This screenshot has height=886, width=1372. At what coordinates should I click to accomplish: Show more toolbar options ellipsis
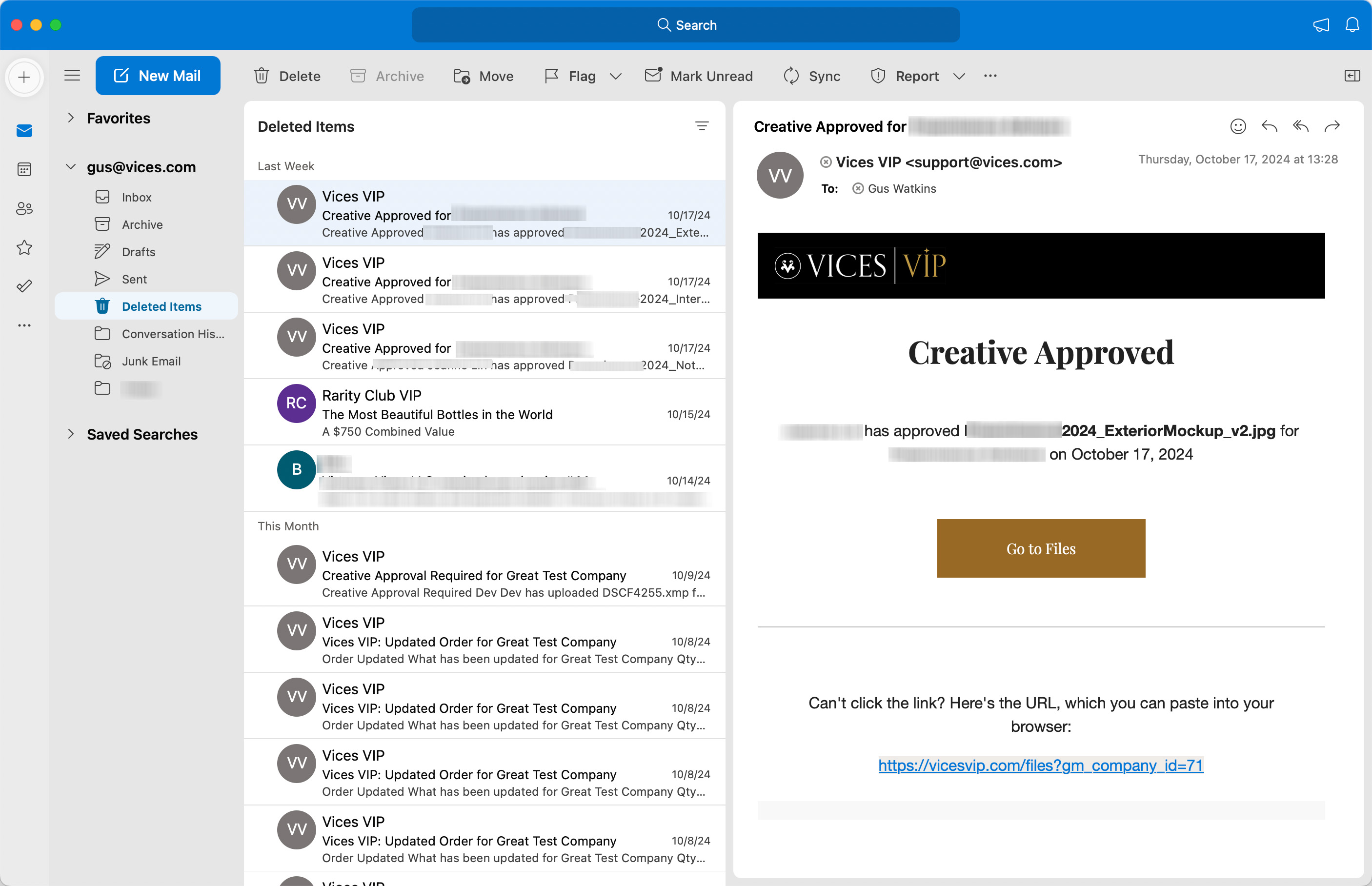coord(990,76)
